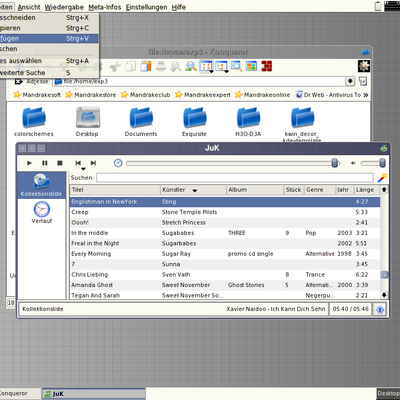Sort by the Stück column header
Image resolution: width=400 pixels, height=400 pixels.
point(294,190)
